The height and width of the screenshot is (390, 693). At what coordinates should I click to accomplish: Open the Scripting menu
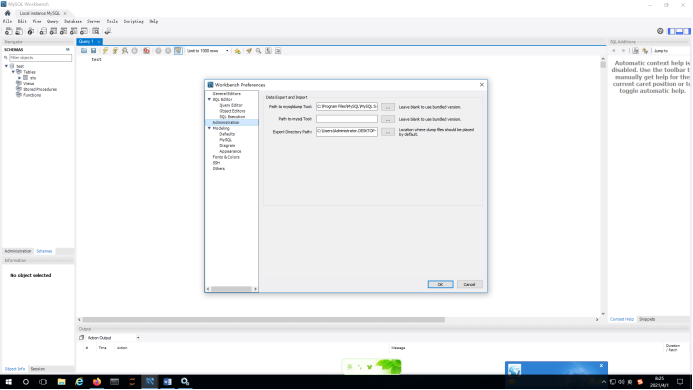(133, 21)
